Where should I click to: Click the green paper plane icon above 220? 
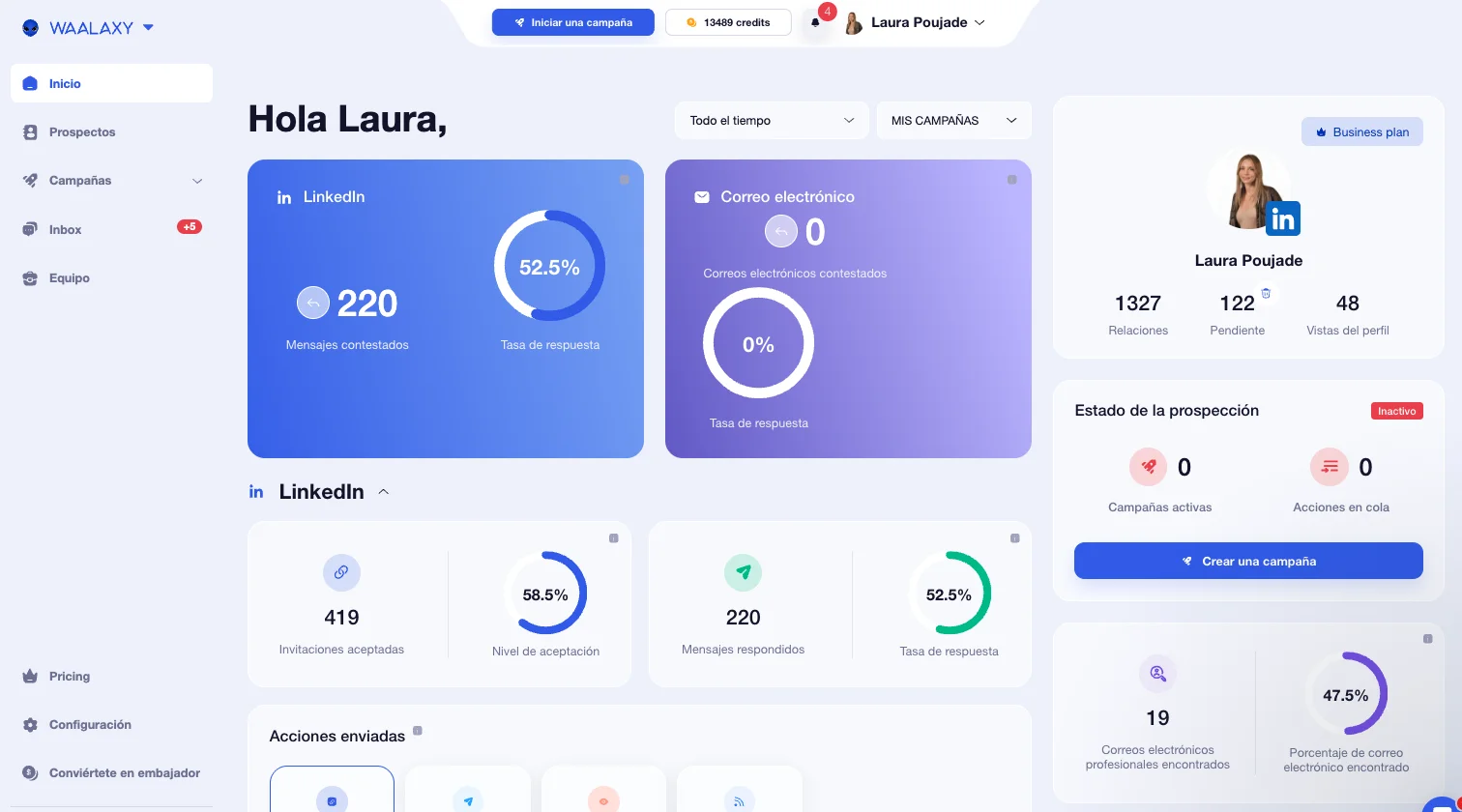[x=743, y=572]
